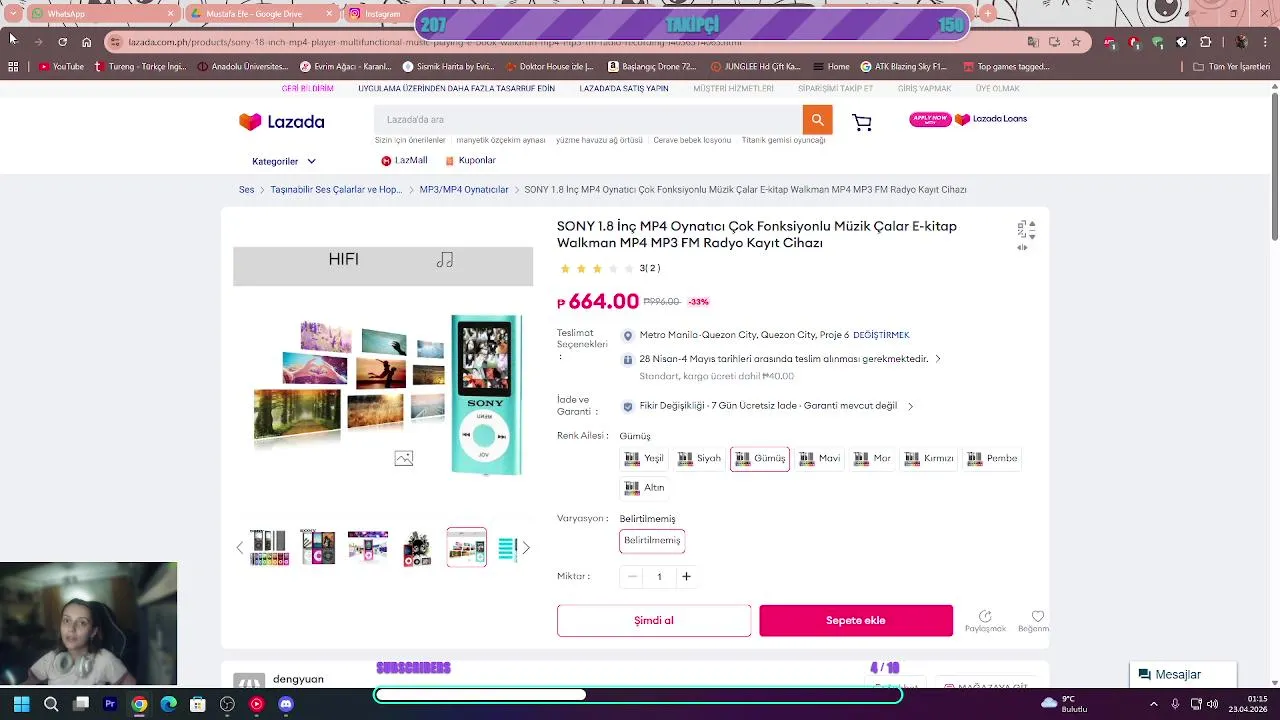Select the Siyah color option

click(698, 458)
